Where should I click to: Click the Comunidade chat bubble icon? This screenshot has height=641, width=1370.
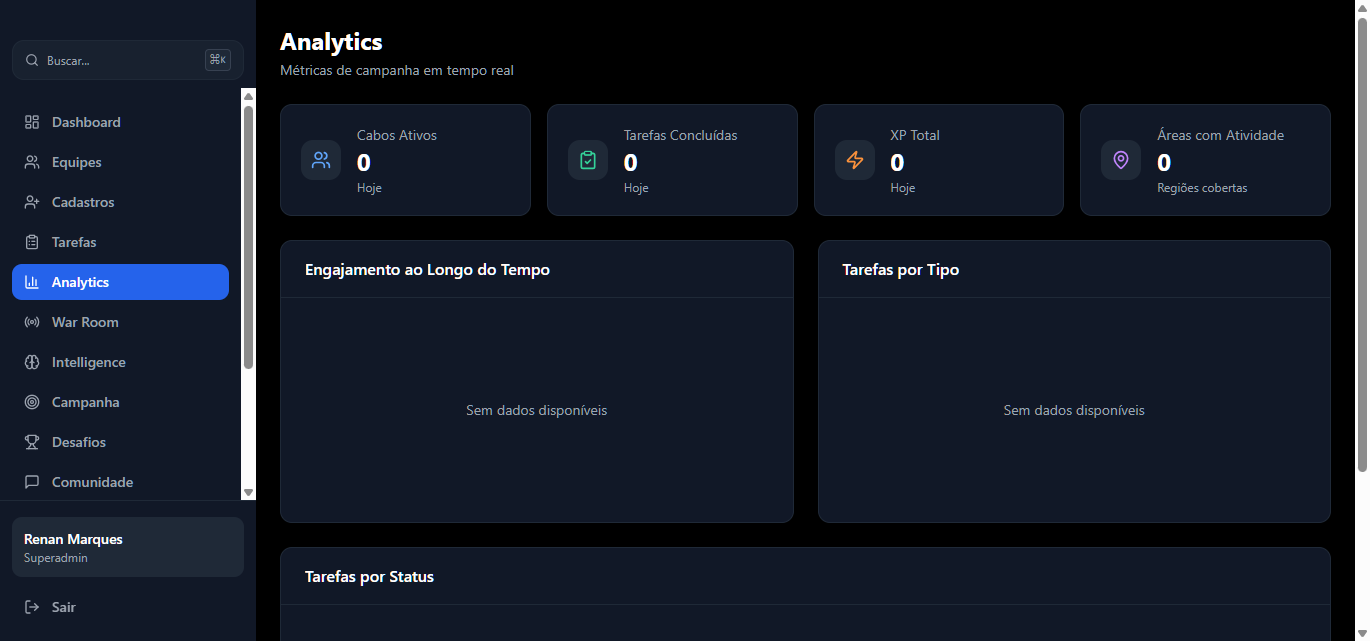32,482
